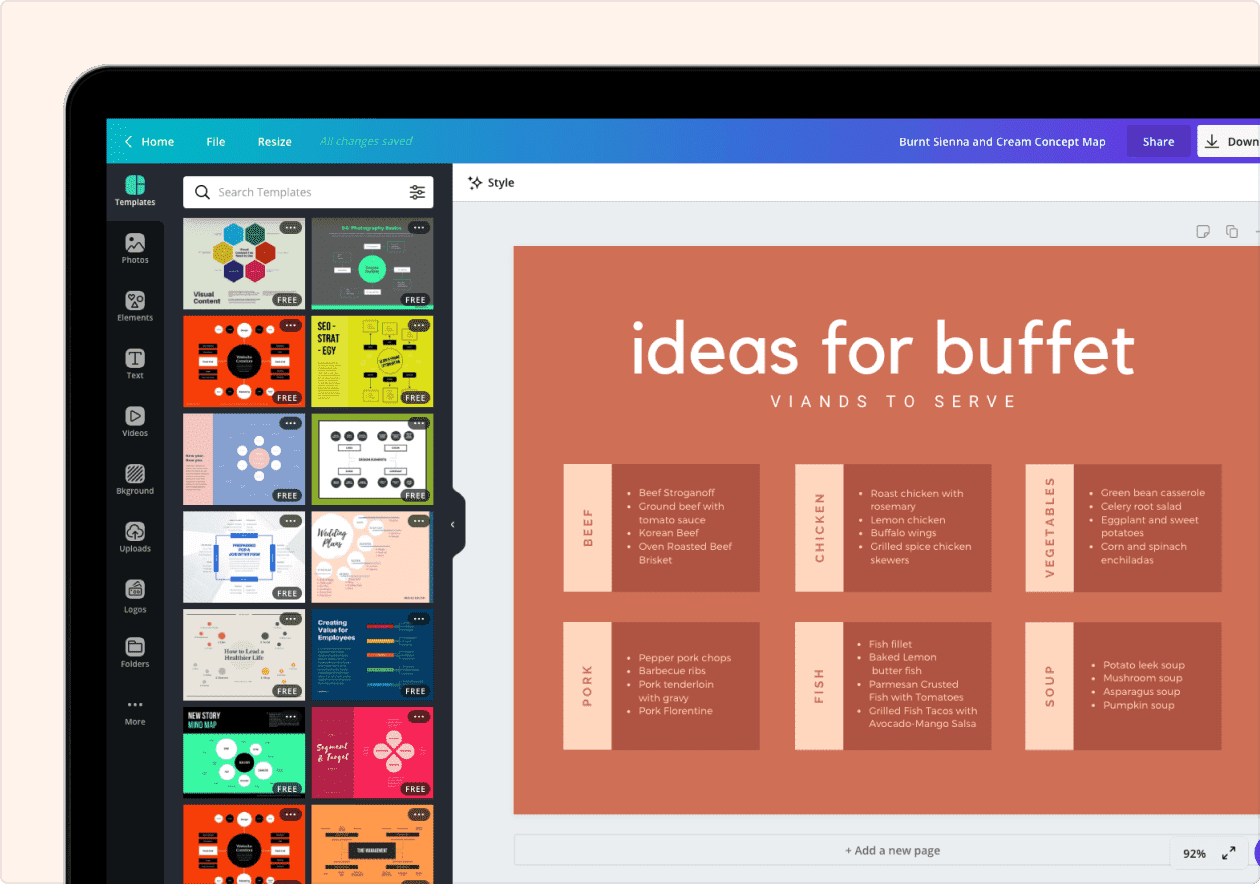Open the Bkground panel
The height and width of the screenshot is (884, 1260).
pos(135,479)
